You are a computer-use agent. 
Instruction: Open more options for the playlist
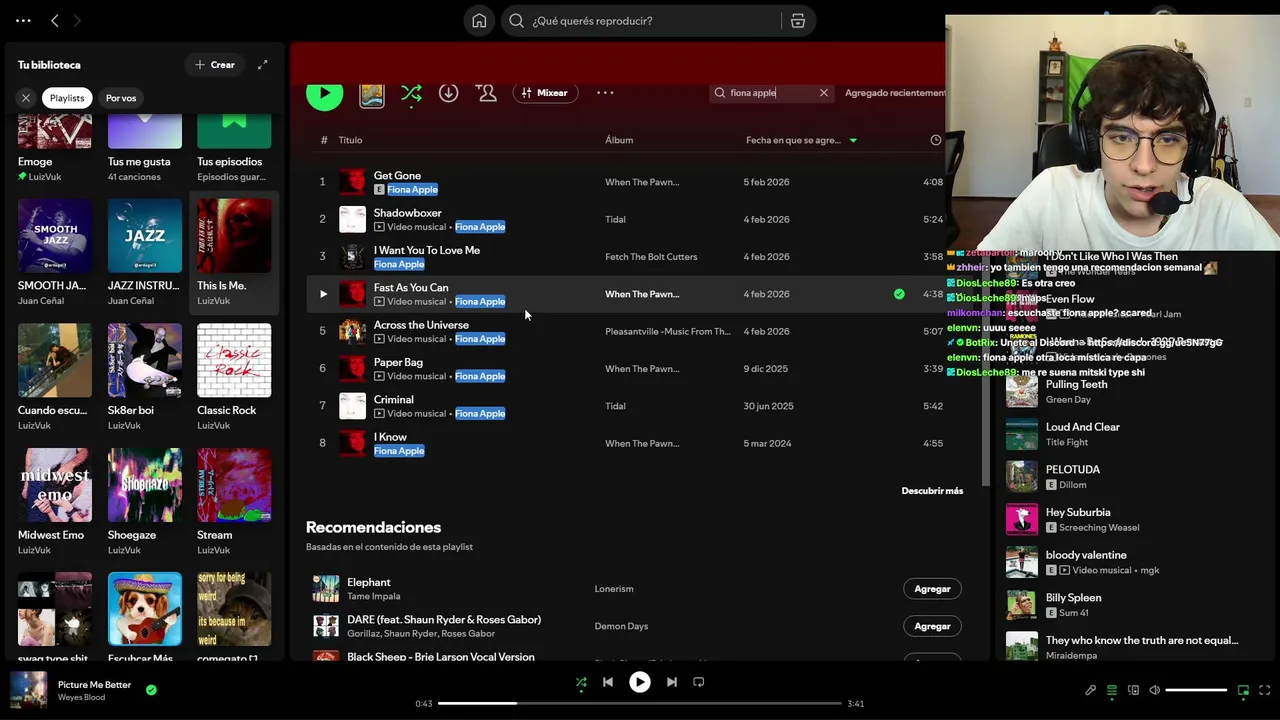[x=605, y=93]
